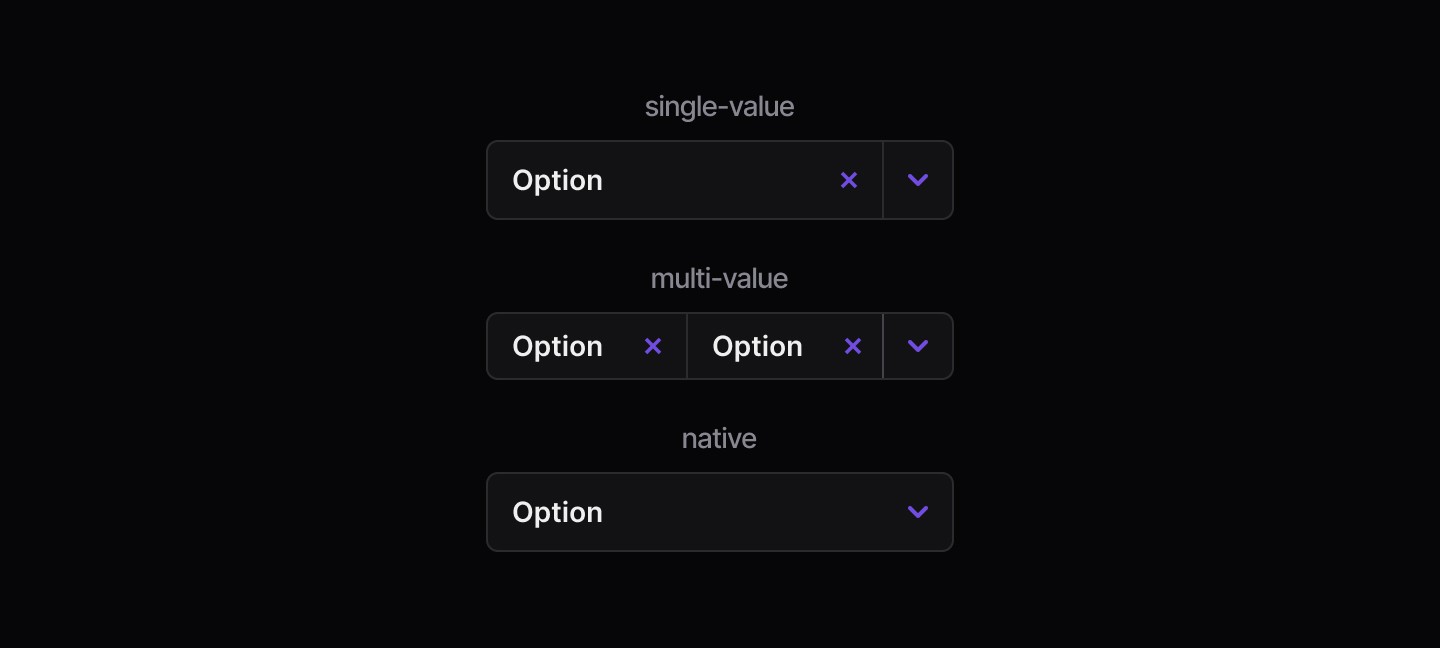Click the chevron icon in the single-value select
This screenshot has width=1440, height=648.
[918, 180]
